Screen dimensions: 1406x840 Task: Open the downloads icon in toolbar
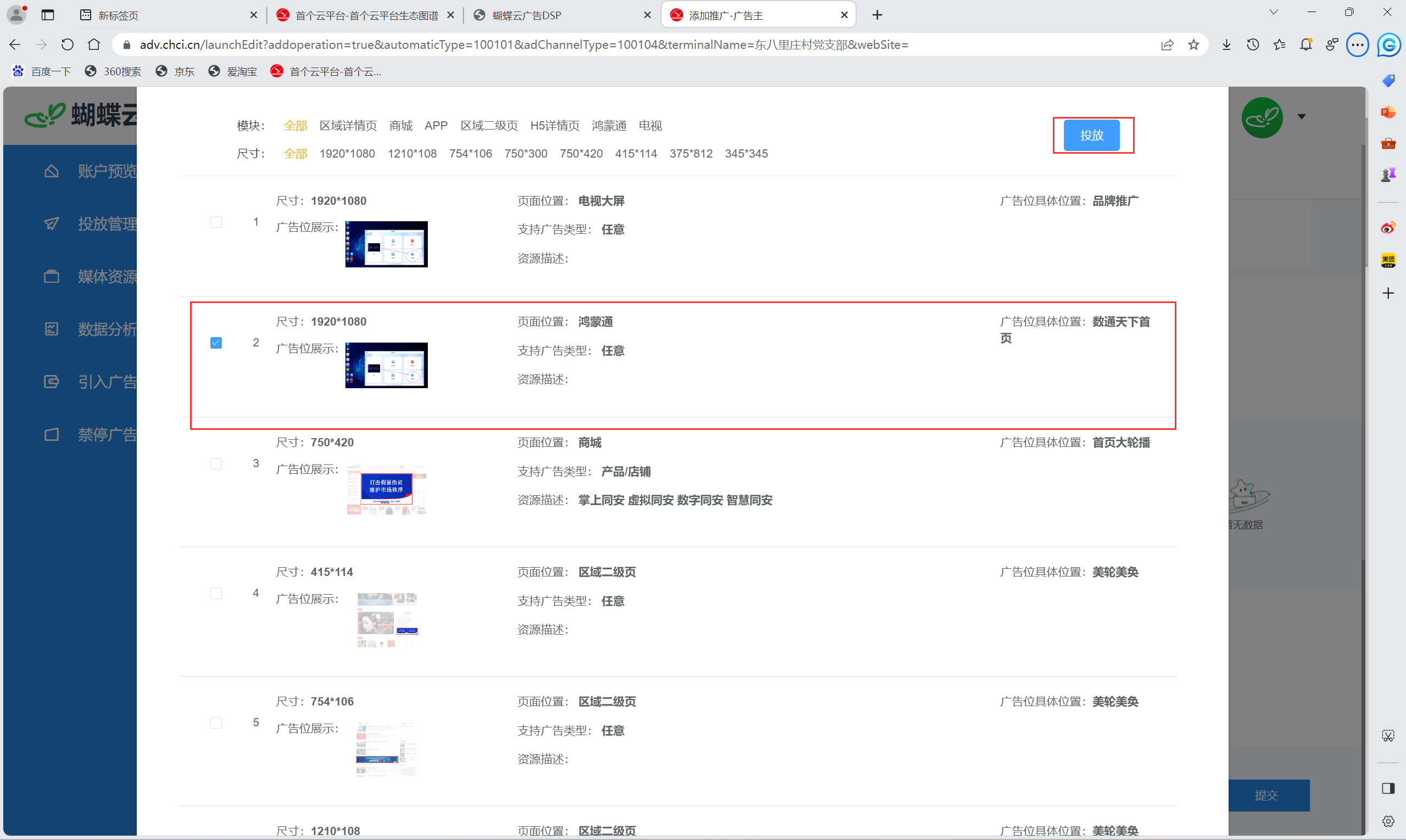[x=1226, y=44]
